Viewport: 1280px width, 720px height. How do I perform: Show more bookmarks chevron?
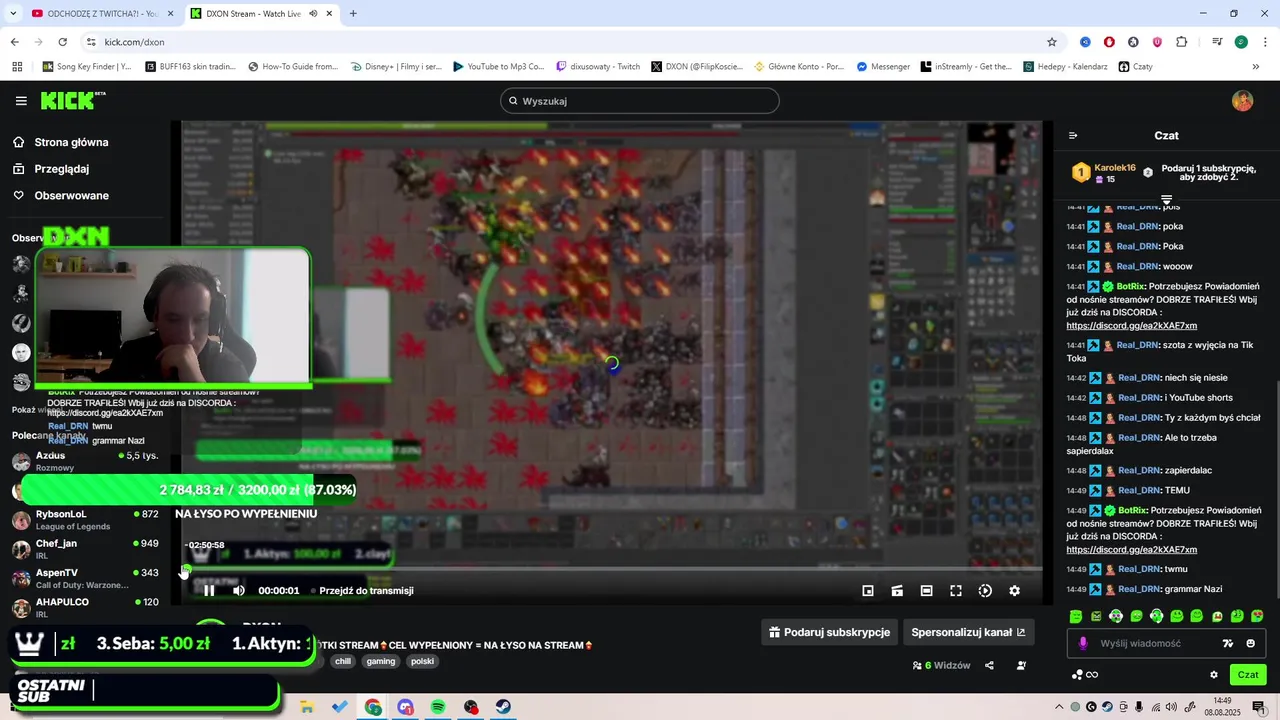tap(1256, 67)
